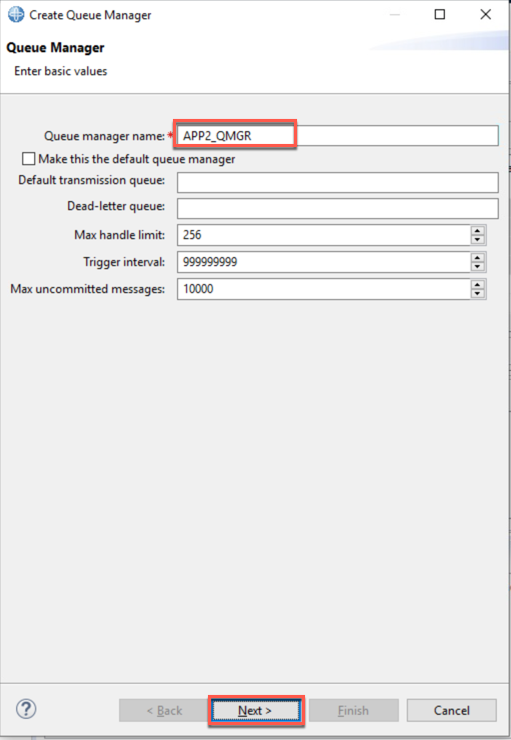511x740 pixels.
Task: Click the Create Queue Manager globe icon
Action: [16, 15]
